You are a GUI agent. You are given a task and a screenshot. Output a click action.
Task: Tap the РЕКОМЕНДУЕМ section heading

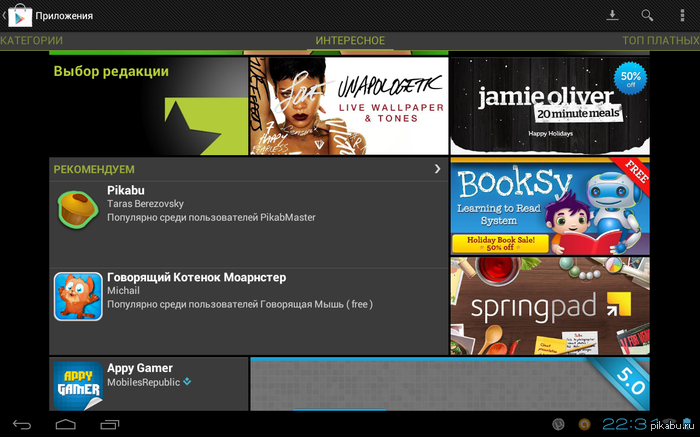point(94,169)
